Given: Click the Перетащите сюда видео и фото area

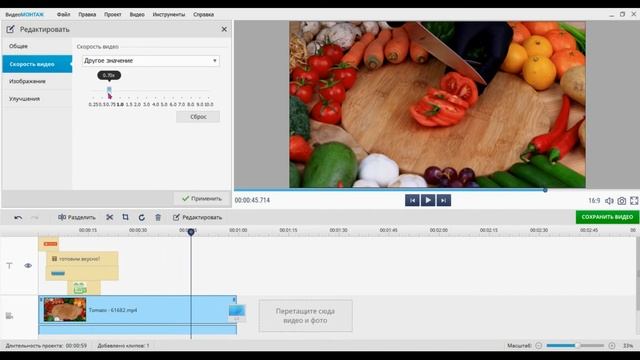Looking at the screenshot, I should (305, 316).
